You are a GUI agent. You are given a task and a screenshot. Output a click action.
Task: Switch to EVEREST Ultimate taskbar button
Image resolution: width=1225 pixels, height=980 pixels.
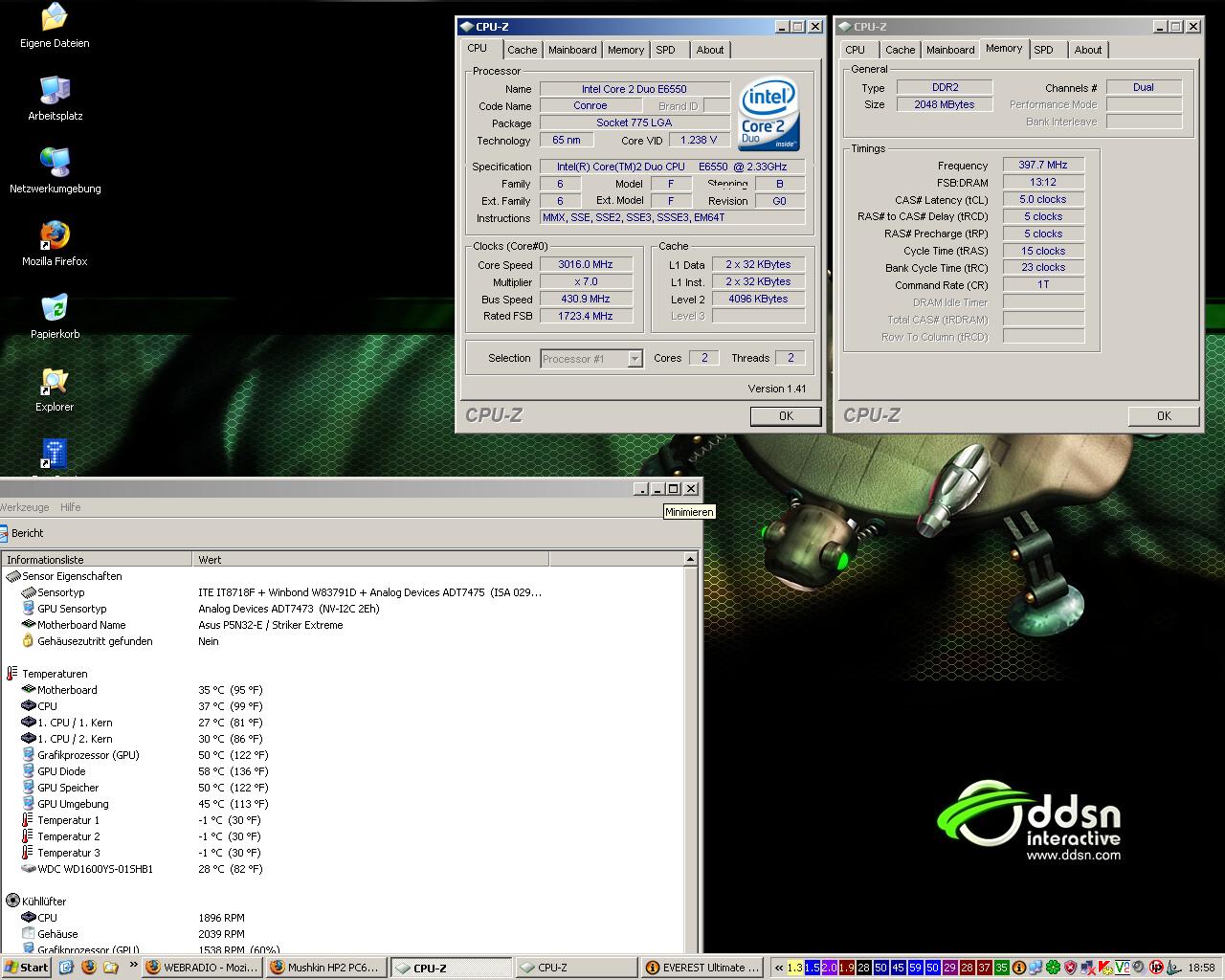point(702,968)
